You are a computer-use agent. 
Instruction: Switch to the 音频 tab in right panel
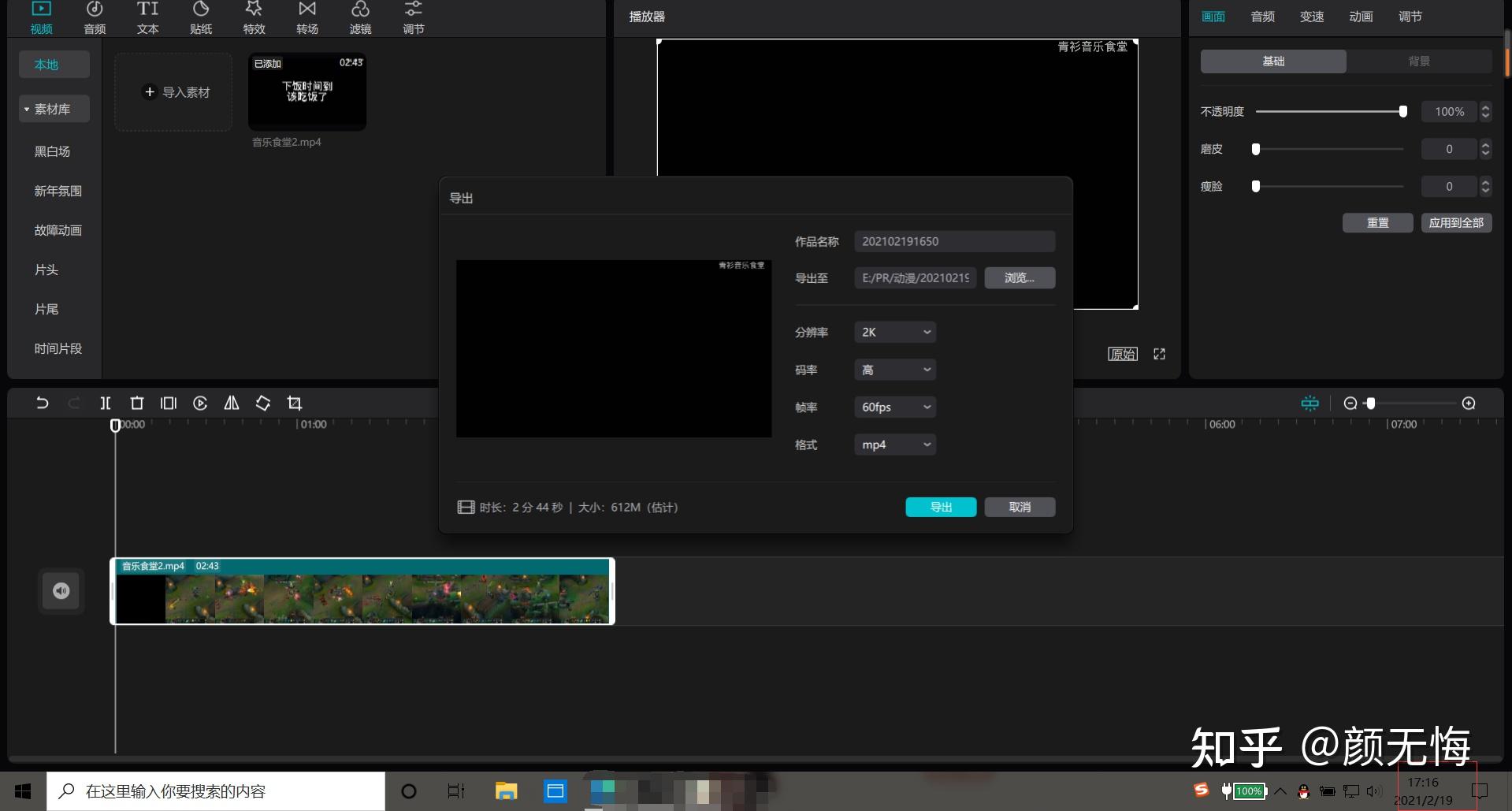pos(1263,17)
